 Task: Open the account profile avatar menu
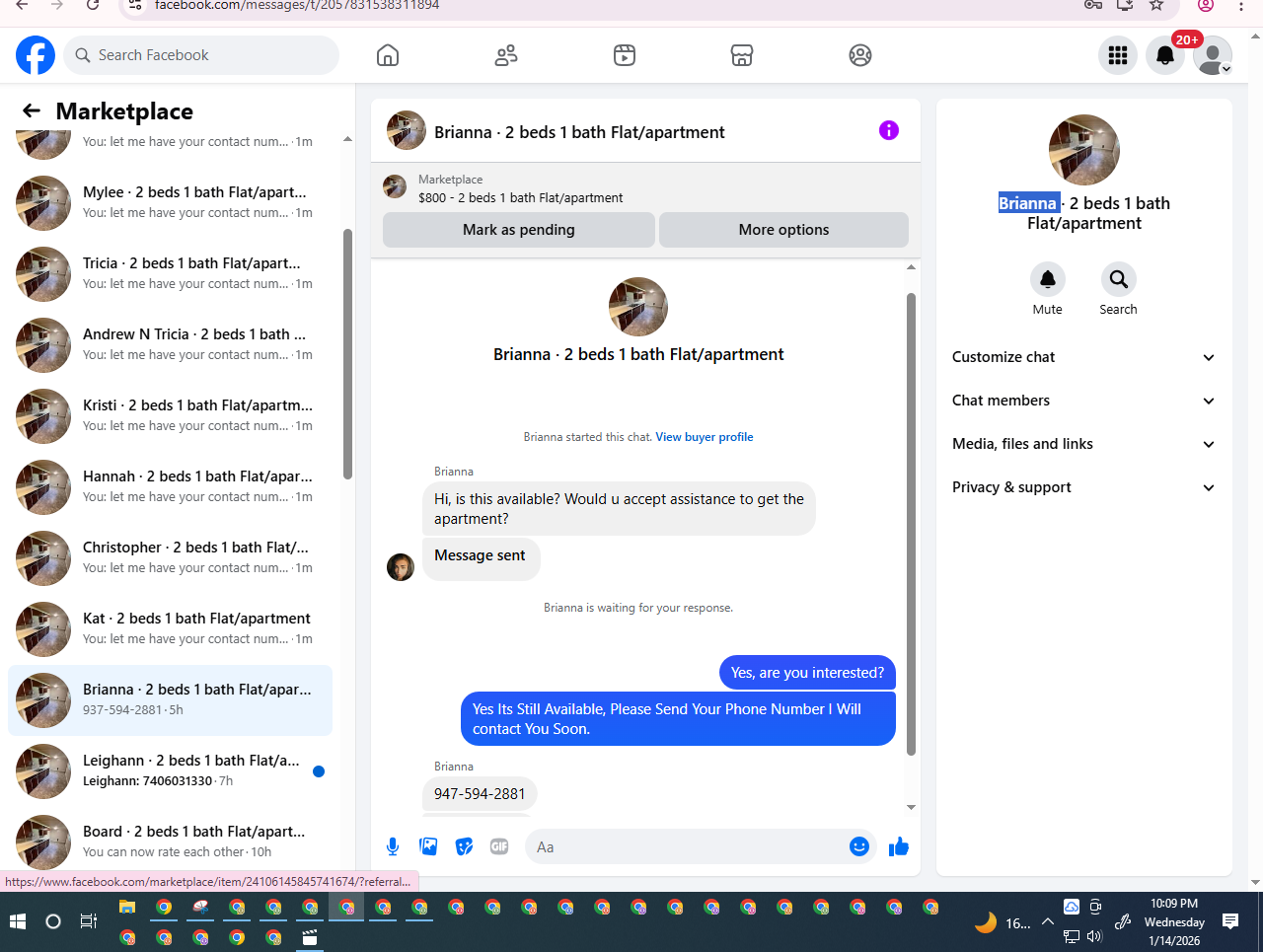coord(1213,55)
